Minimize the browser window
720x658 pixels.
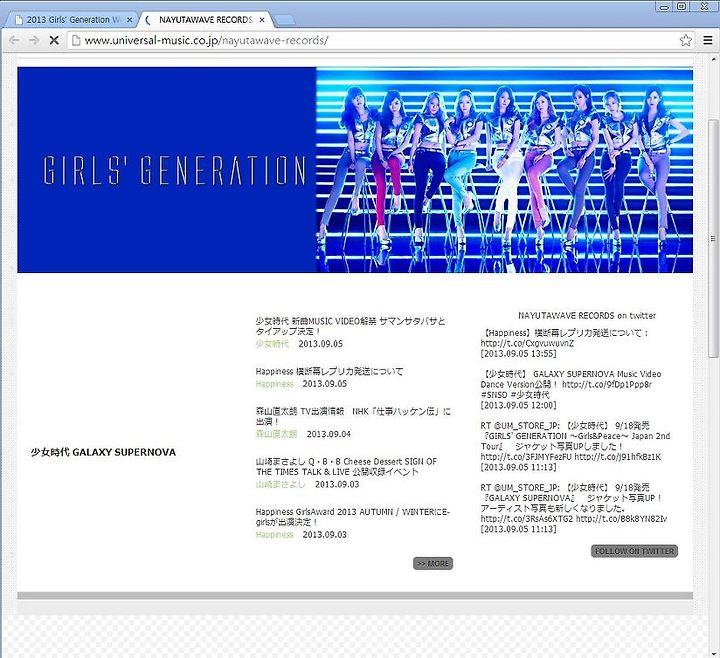664,6
